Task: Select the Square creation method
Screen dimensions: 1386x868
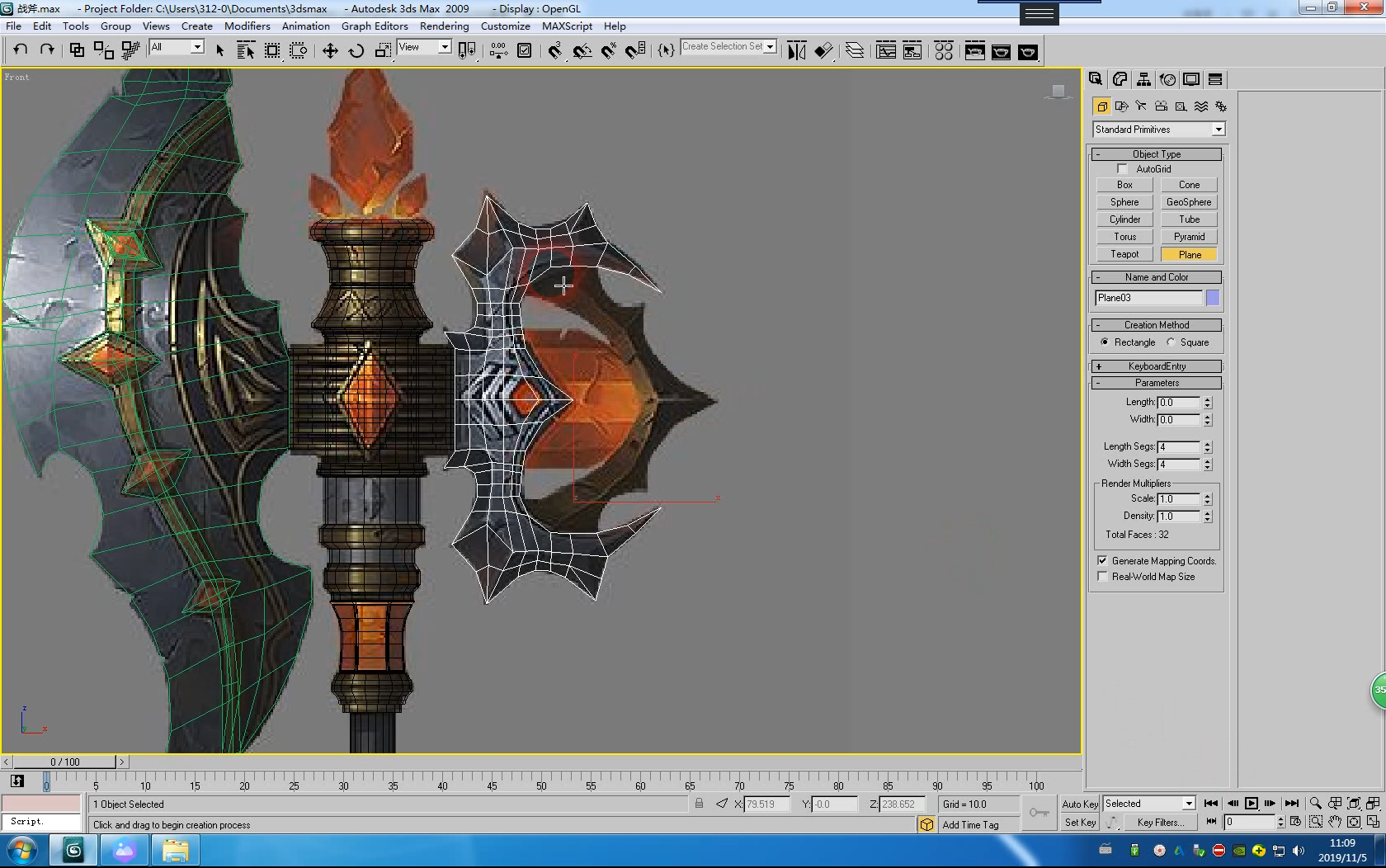Action: point(1171,342)
